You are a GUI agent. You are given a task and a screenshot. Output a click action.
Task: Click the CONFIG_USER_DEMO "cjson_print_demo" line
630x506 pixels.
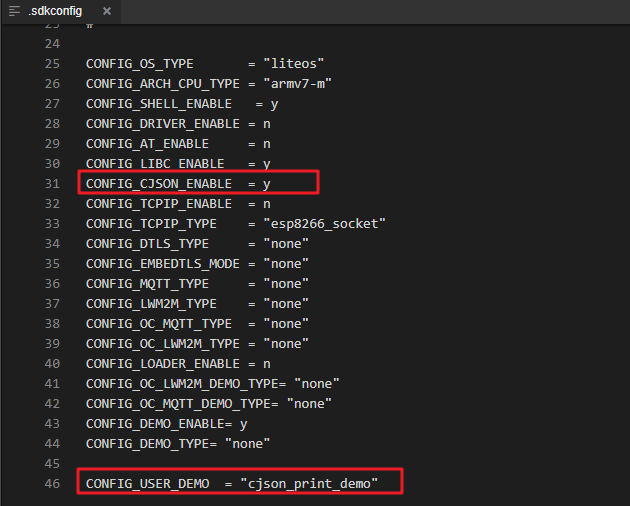coord(232,483)
